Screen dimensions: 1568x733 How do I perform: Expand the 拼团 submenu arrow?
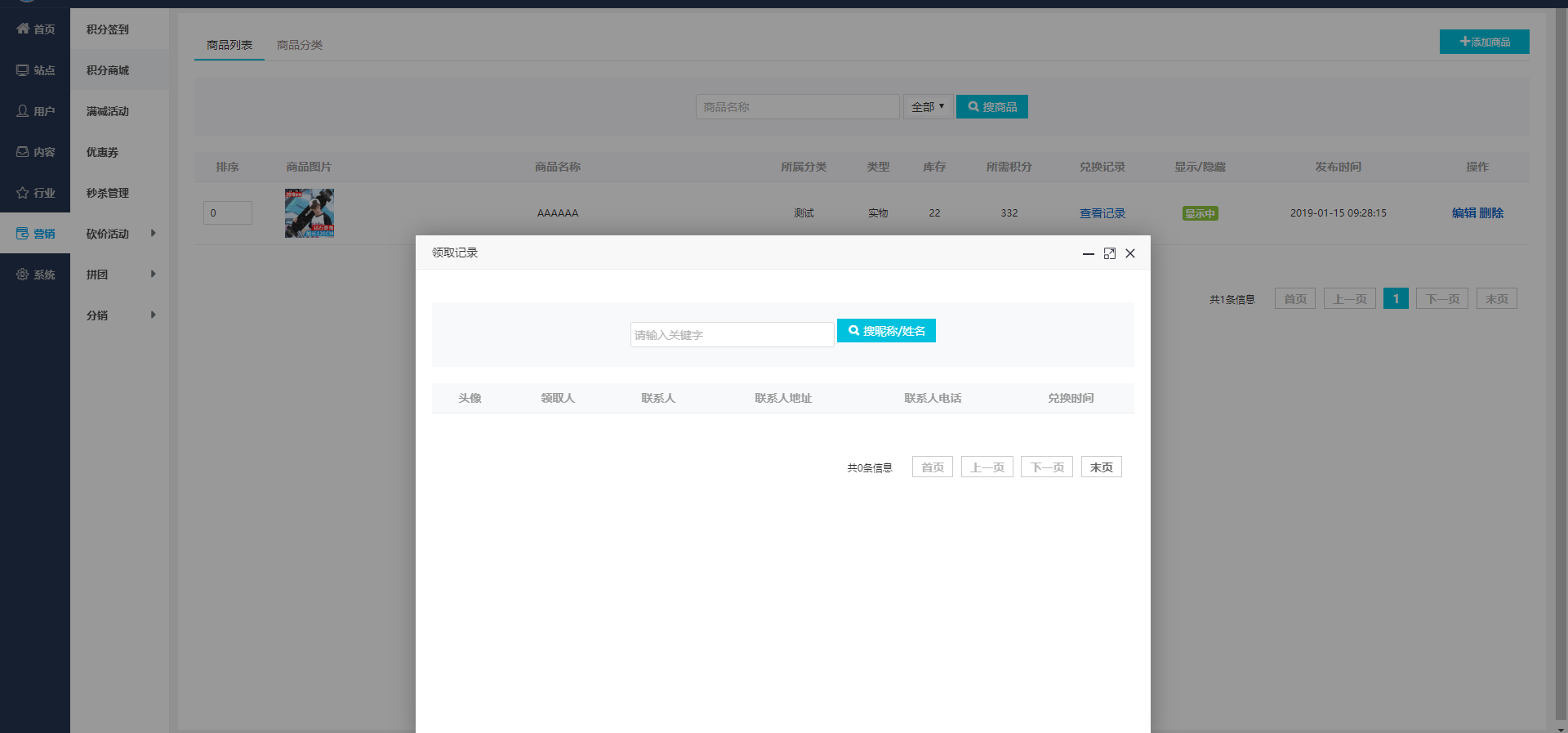153,275
